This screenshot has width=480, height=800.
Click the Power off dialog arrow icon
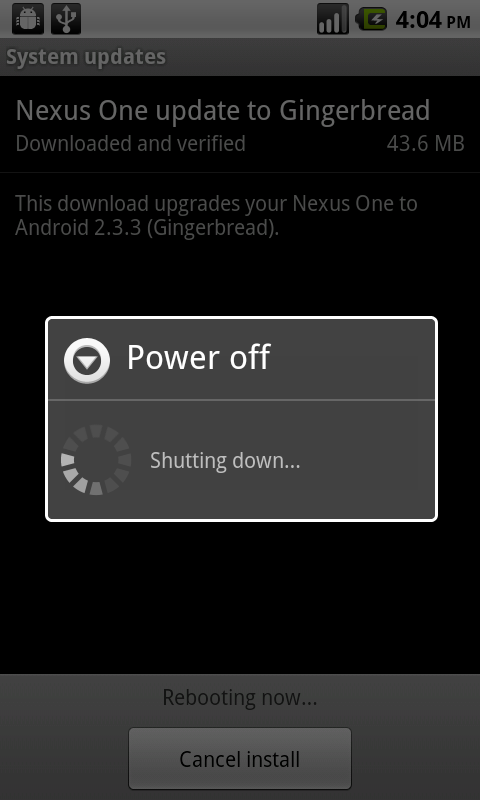pyautogui.click(x=87, y=361)
